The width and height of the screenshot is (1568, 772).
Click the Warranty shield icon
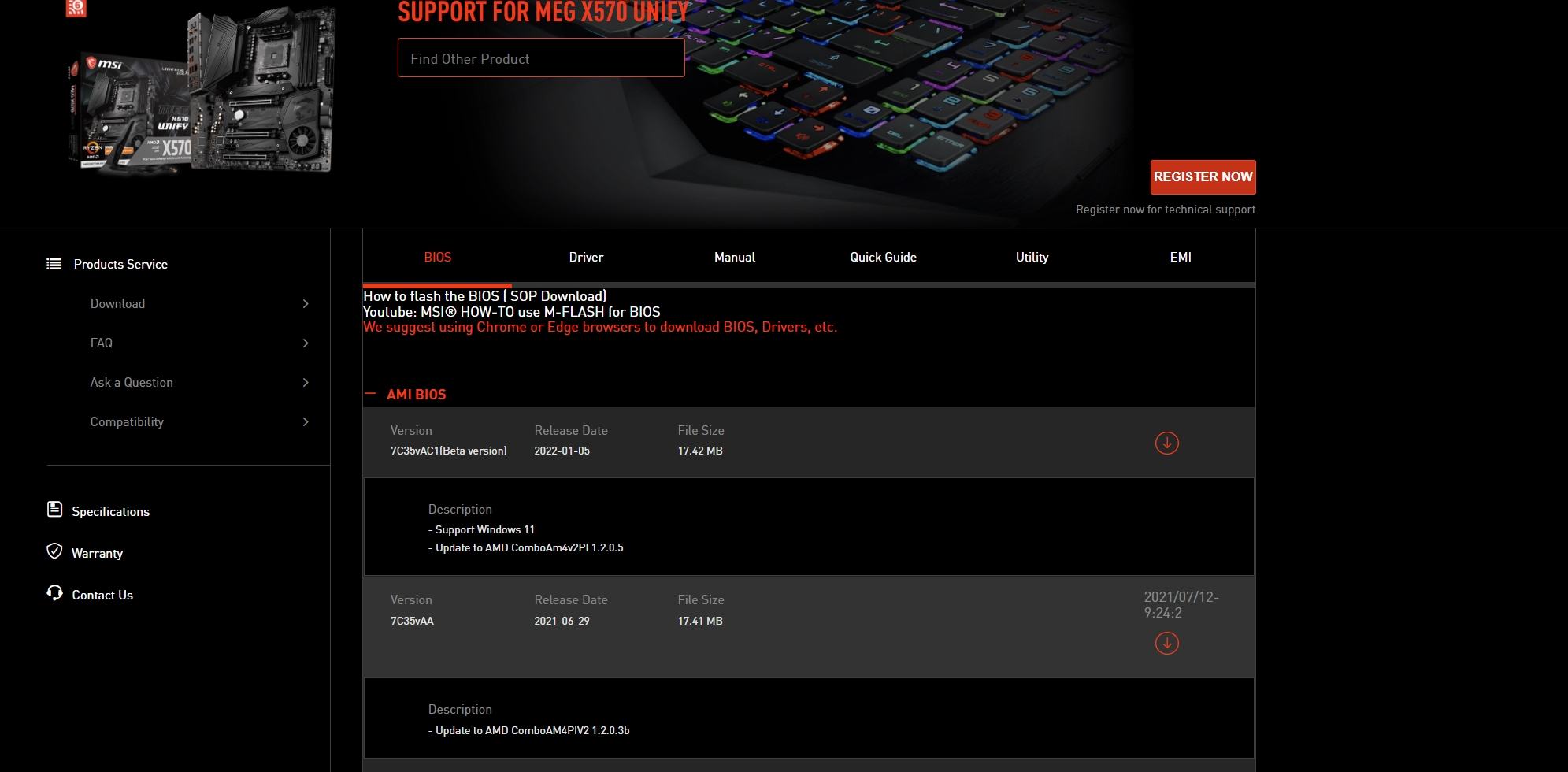click(54, 551)
